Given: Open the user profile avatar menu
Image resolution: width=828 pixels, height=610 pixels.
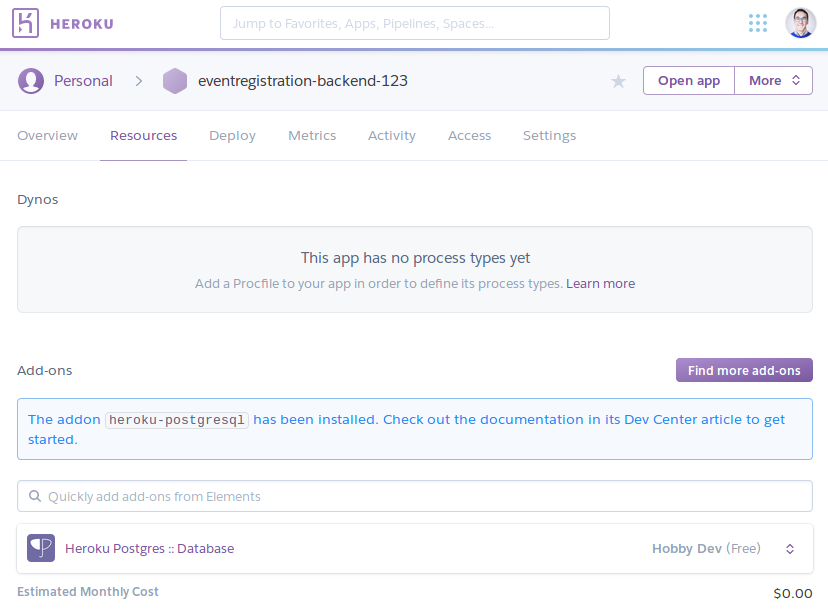Looking at the screenshot, I should tap(801, 23).
